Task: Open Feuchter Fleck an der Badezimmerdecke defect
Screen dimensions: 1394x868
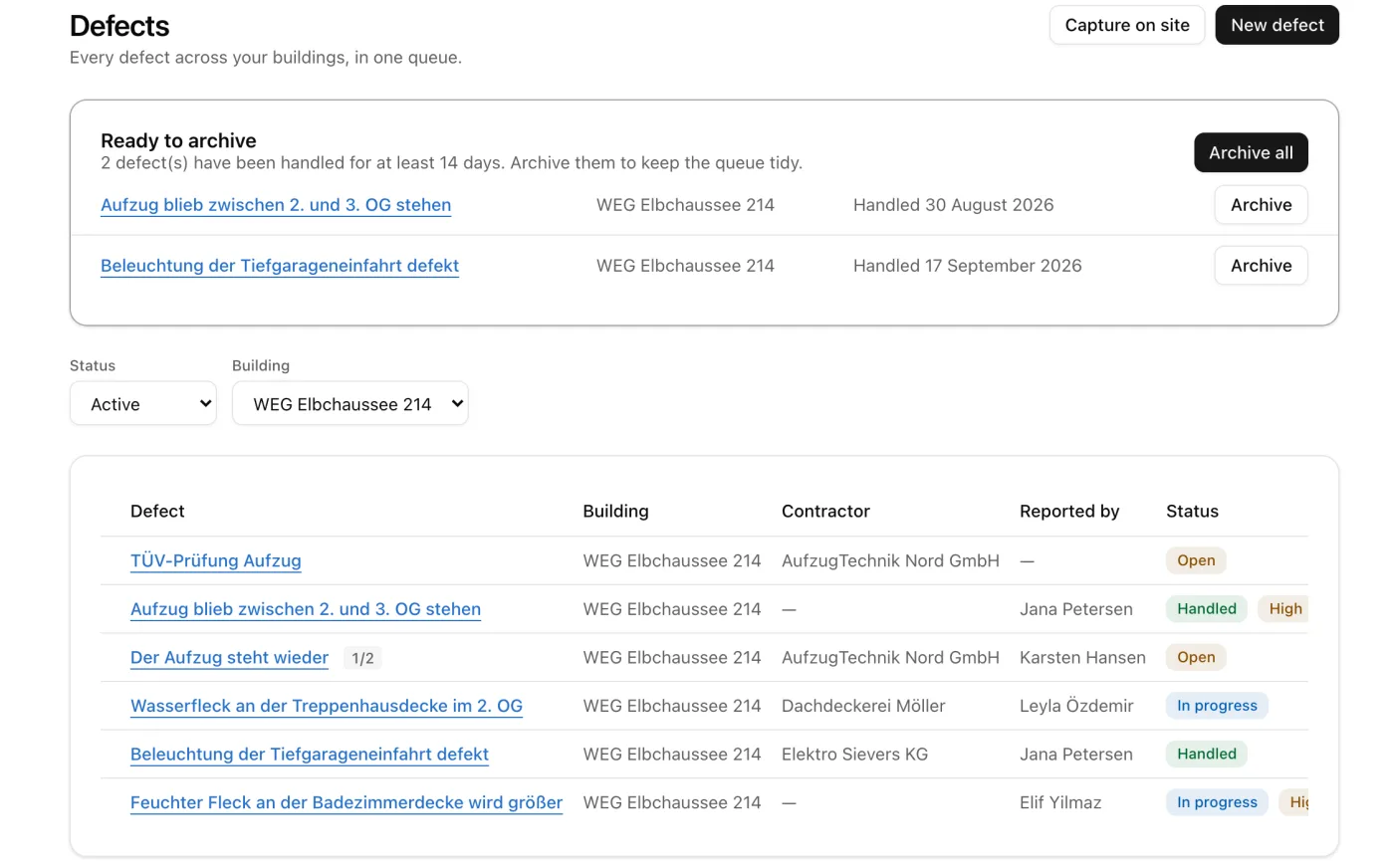Action: point(347,803)
